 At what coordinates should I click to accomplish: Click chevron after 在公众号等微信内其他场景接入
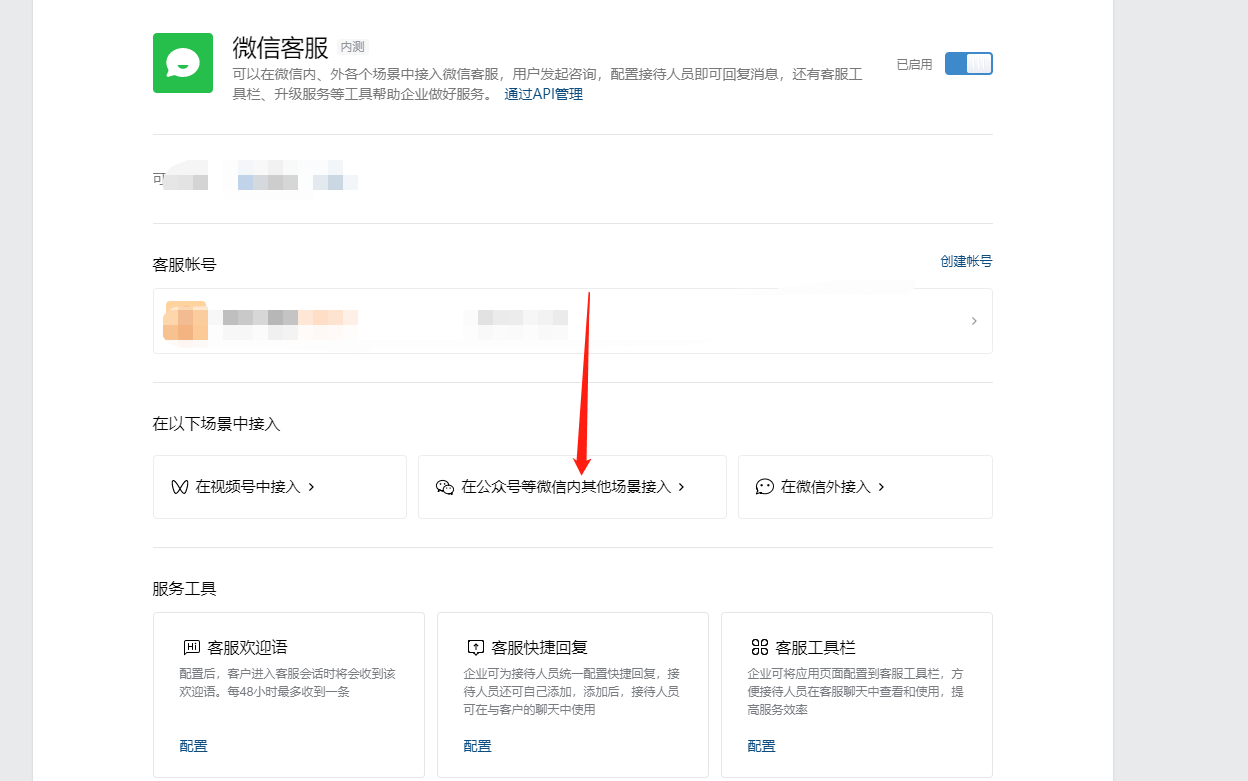(682, 487)
